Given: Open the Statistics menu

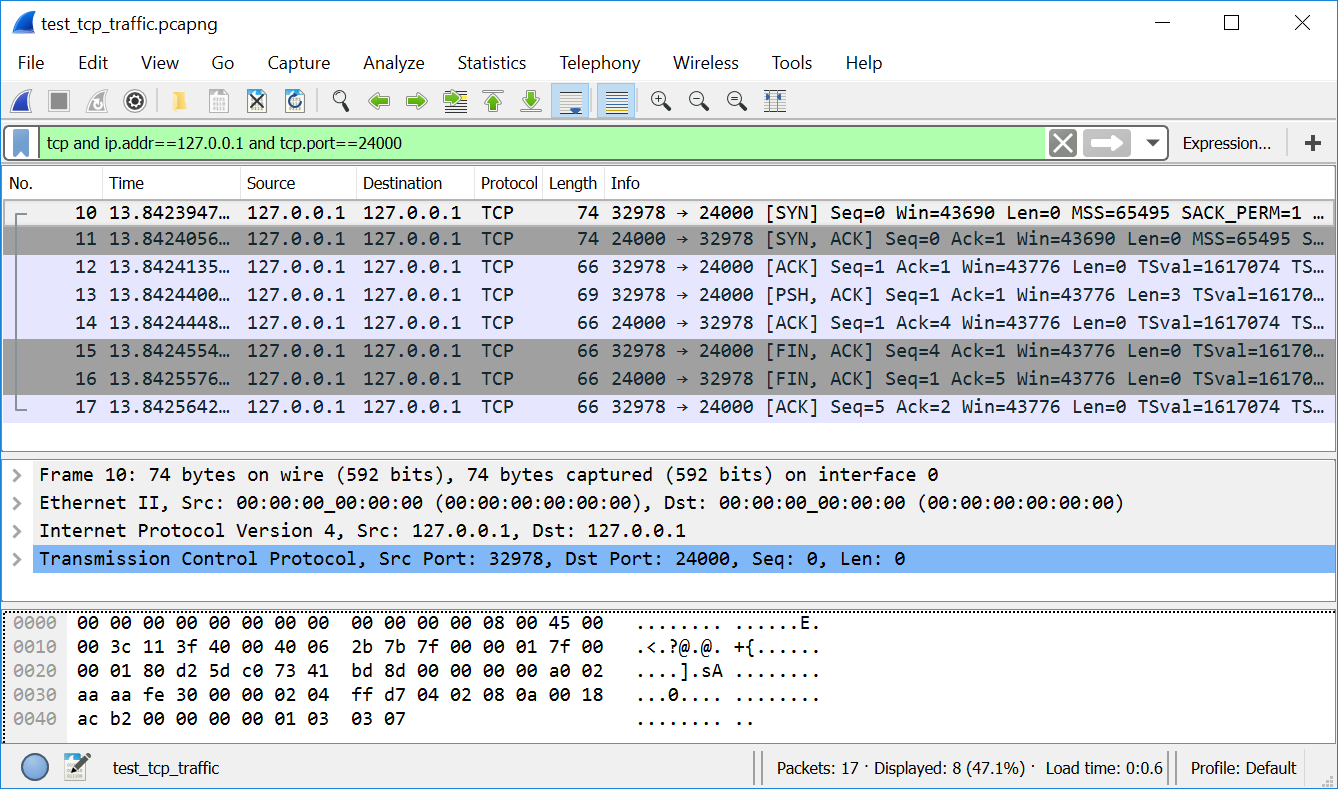Looking at the screenshot, I should [x=491, y=63].
